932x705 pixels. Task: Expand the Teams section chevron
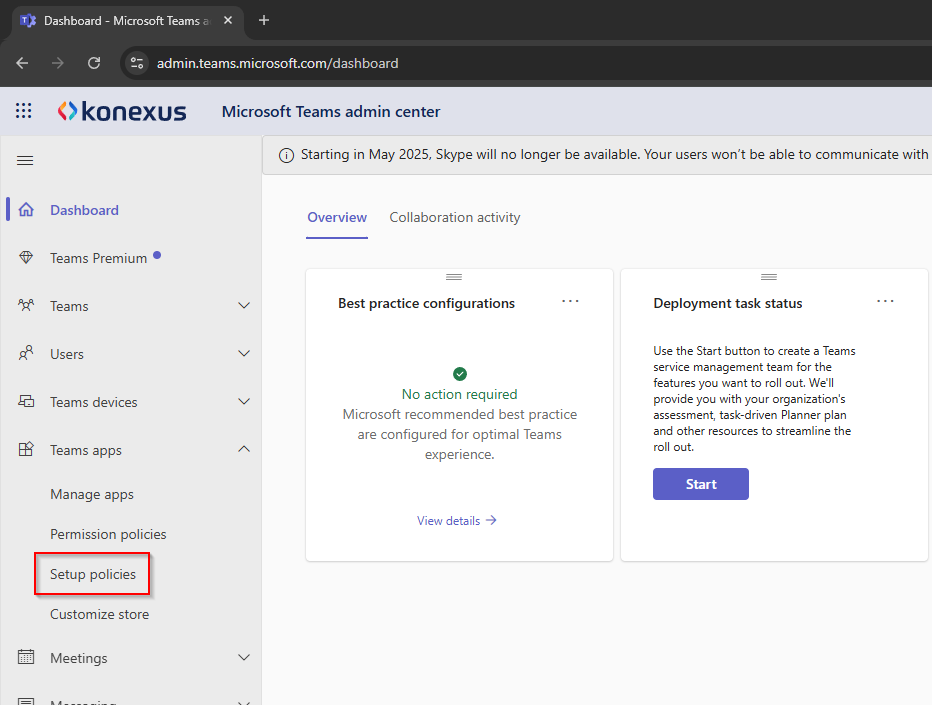(244, 306)
